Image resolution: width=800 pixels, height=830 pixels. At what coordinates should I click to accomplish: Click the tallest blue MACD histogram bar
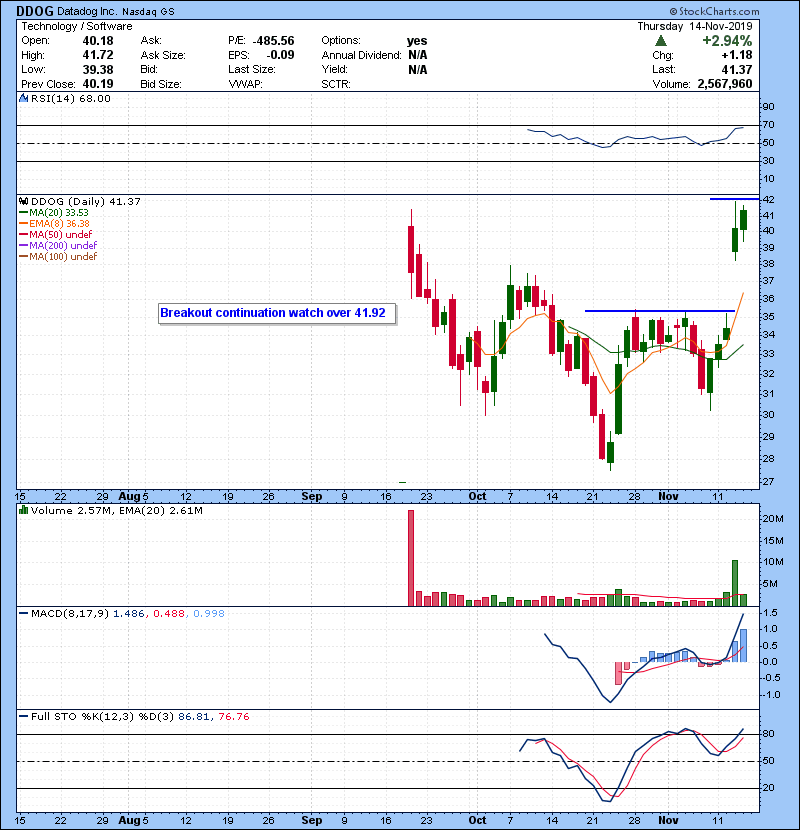pyautogui.click(x=743, y=645)
